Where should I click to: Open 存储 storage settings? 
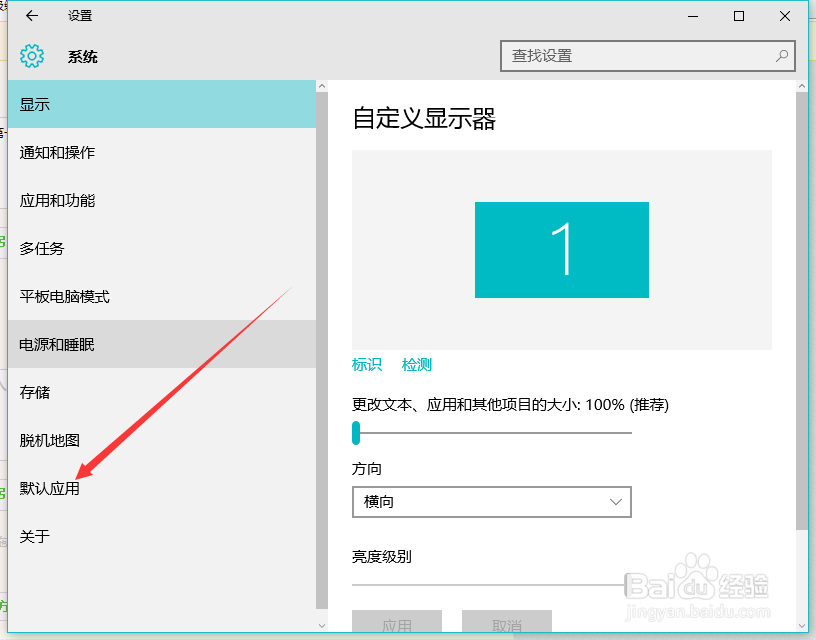pos(35,392)
